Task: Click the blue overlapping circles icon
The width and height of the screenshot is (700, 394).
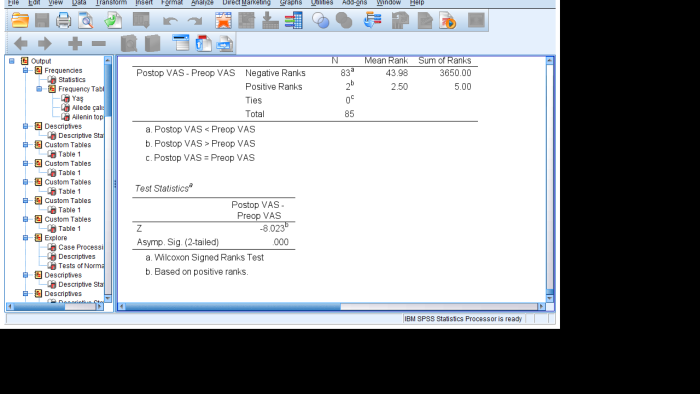Action: tap(320, 21)
